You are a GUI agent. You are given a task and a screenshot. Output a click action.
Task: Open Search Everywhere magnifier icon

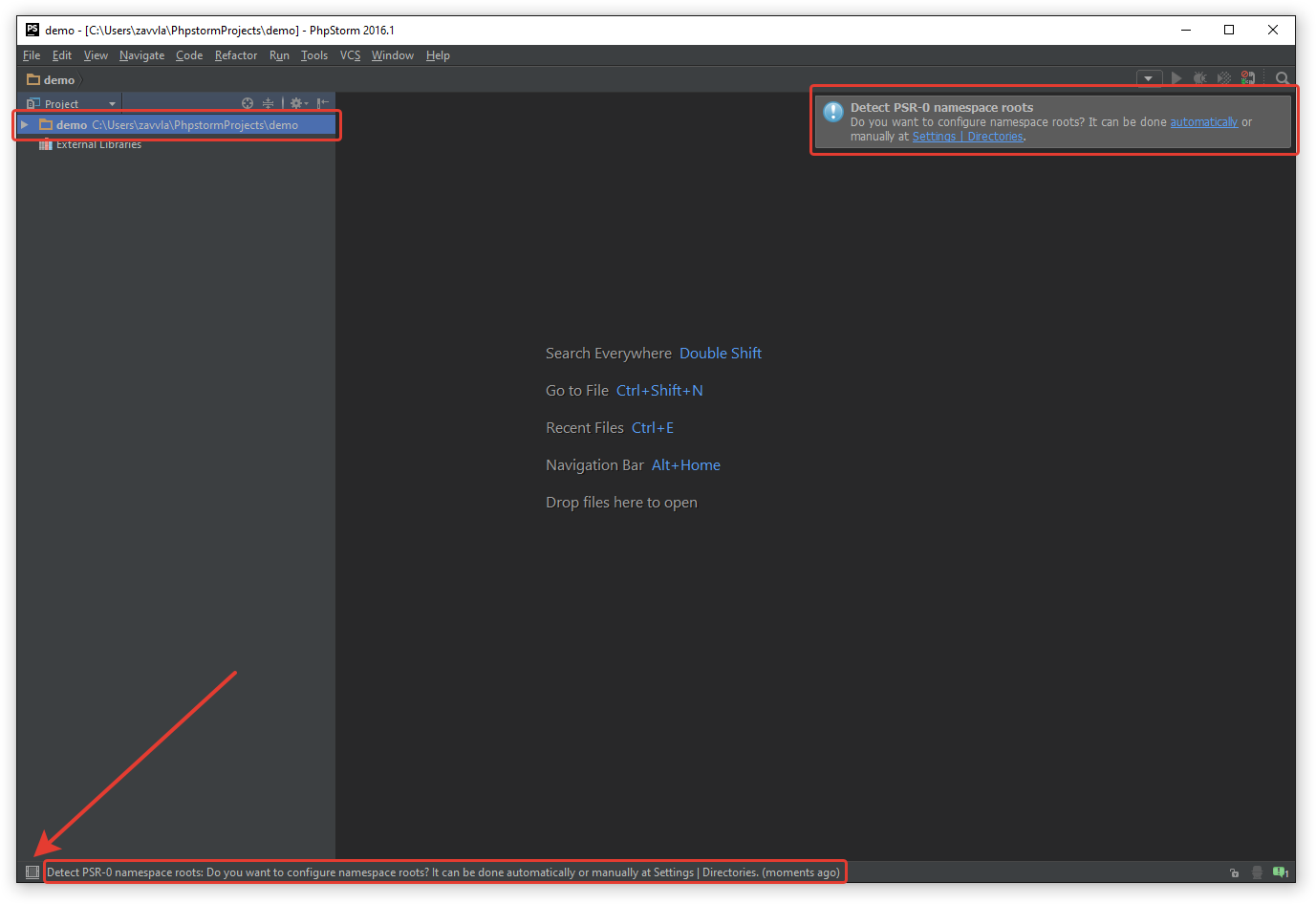click(x=1283, y=78)
